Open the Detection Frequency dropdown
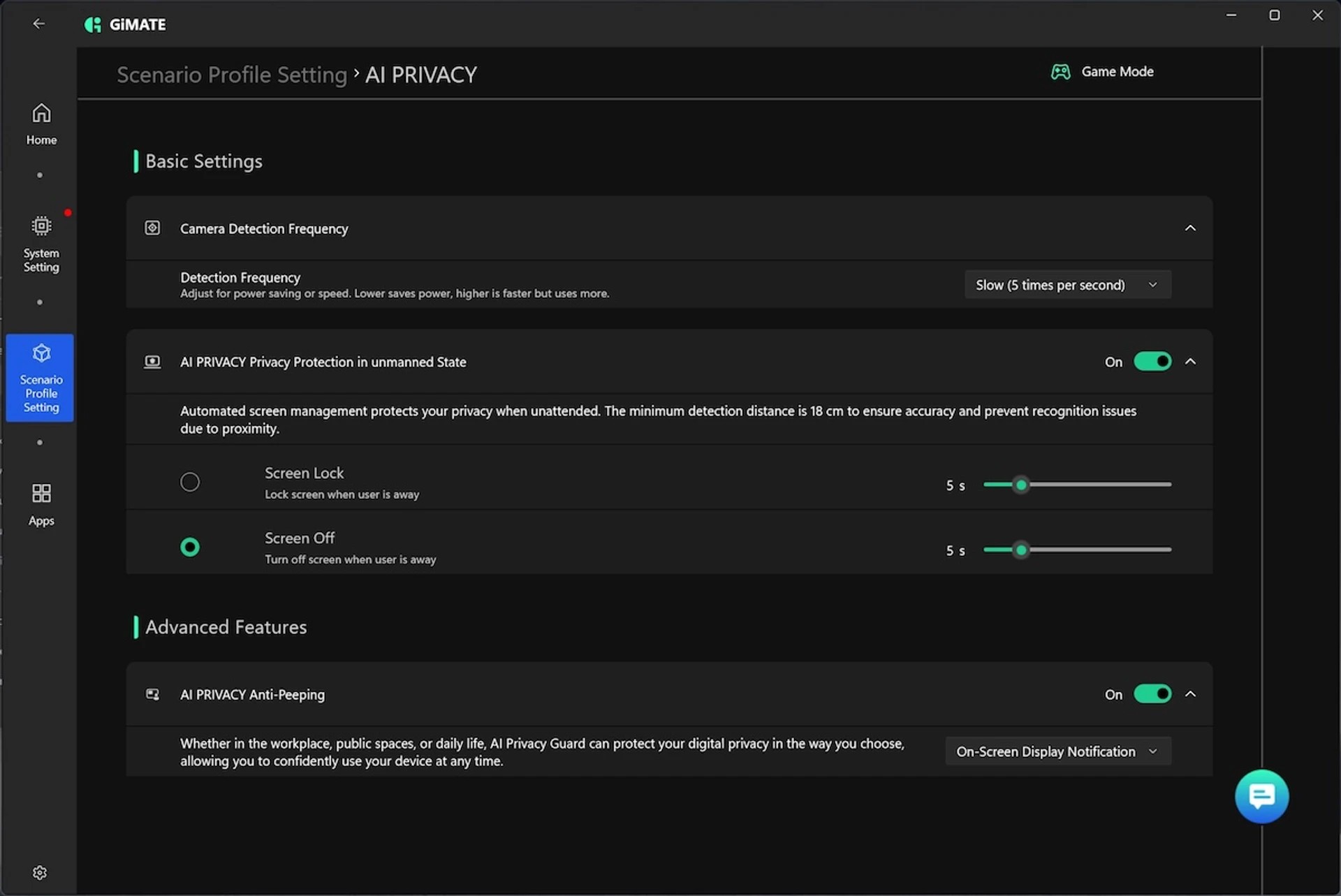1341x896 pixels. point(1067,285)
